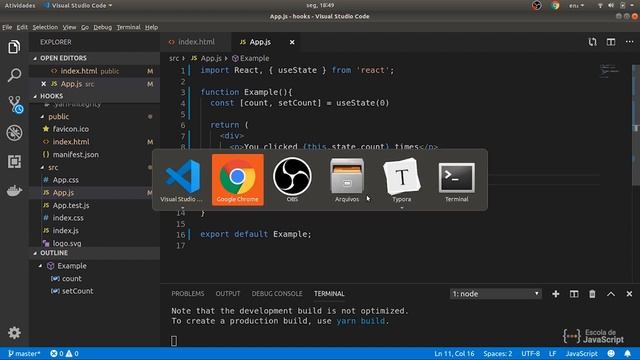Click the master branch in status bar
This screenshot has height=360, width=640.
[24, 353]
